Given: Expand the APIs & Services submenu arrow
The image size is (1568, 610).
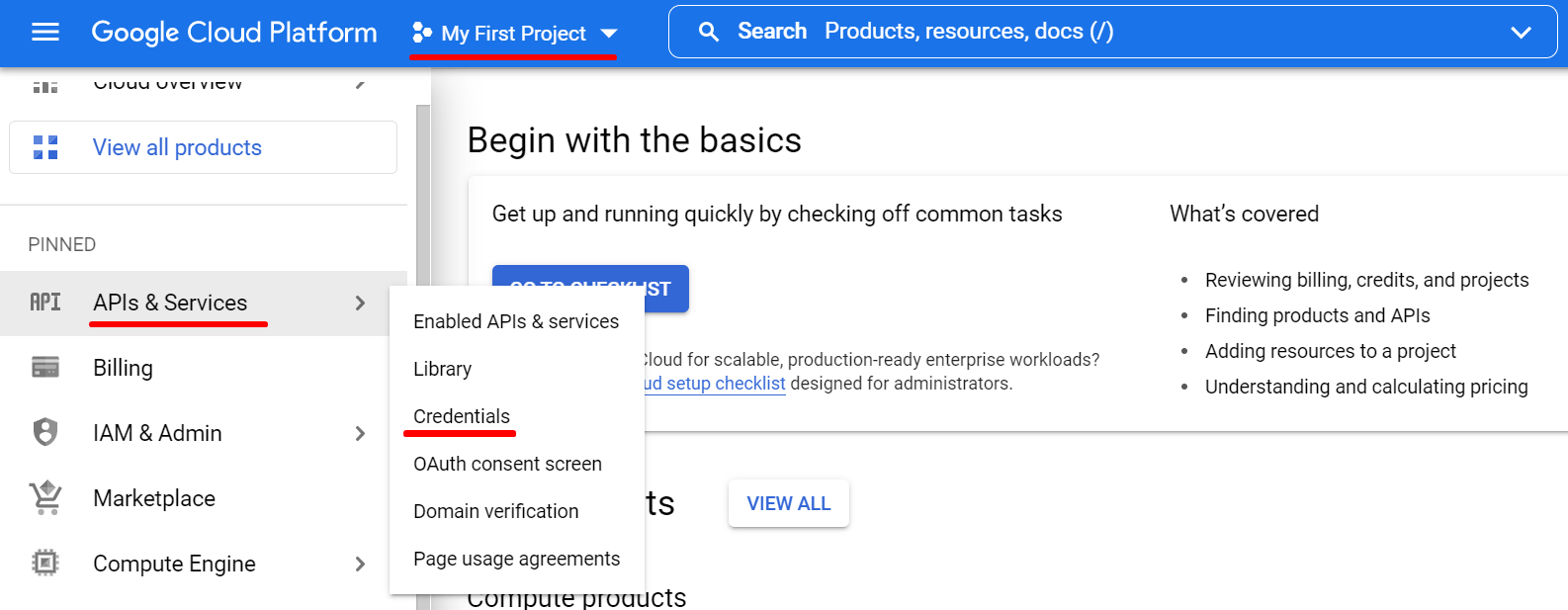Looking at the screenshot, I should (360, 303).
